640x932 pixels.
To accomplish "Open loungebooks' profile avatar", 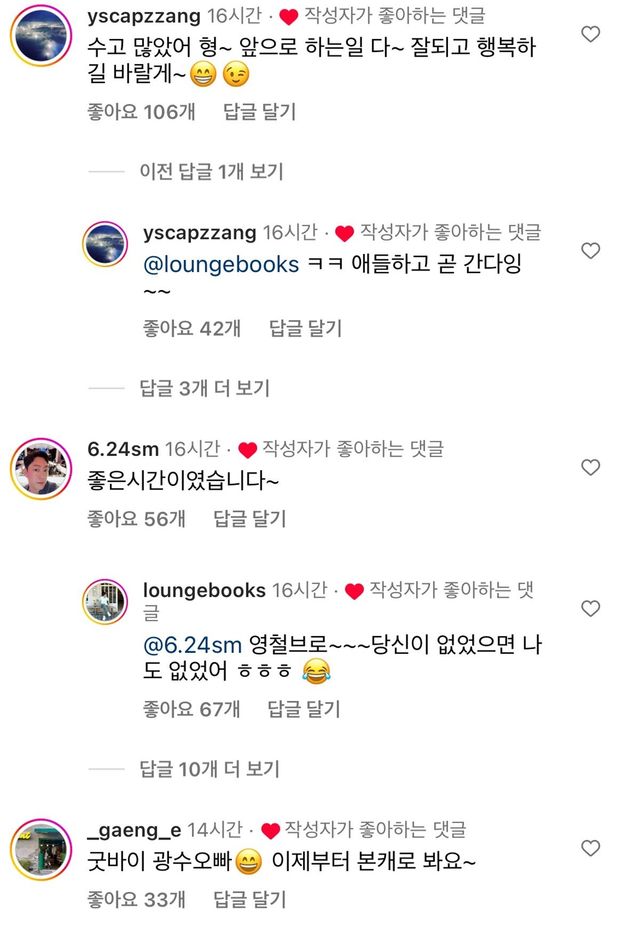I will coord(106,605).
